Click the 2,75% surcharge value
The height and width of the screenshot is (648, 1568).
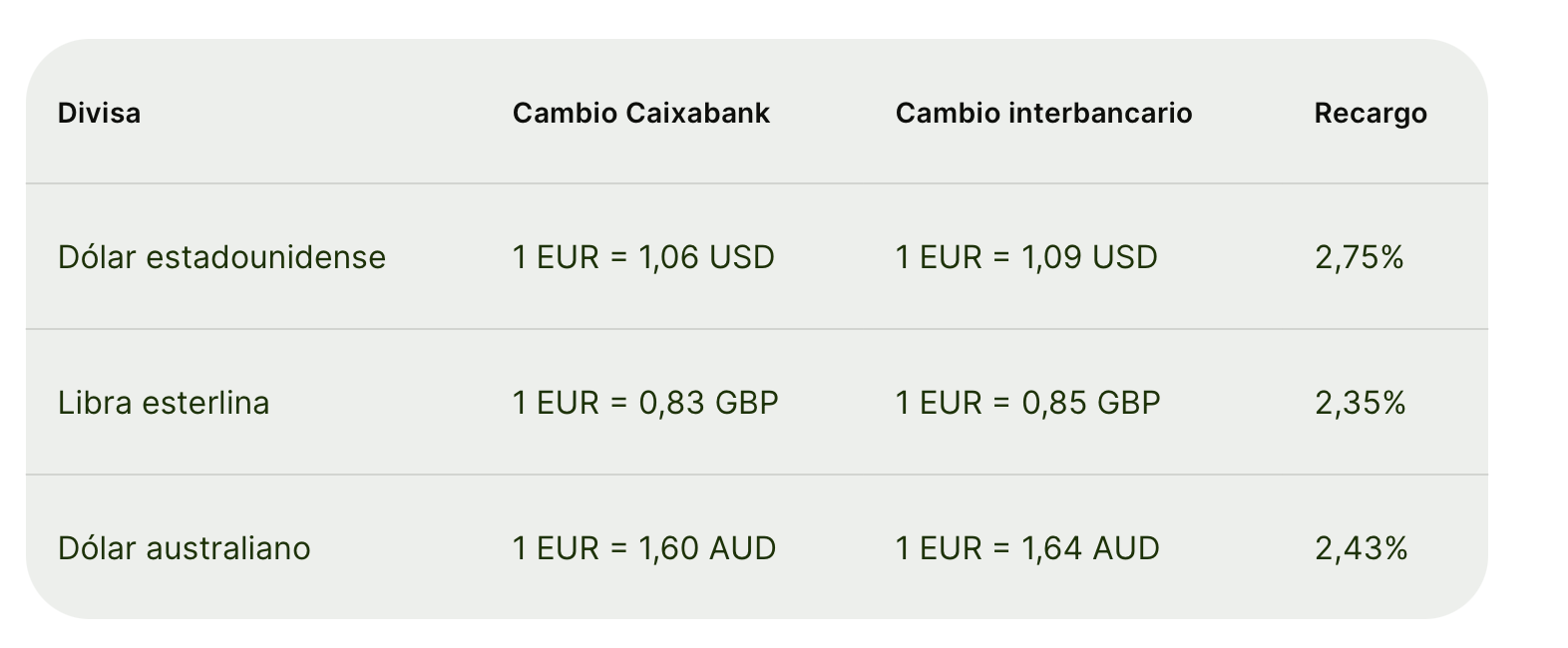click(1360, 257)
